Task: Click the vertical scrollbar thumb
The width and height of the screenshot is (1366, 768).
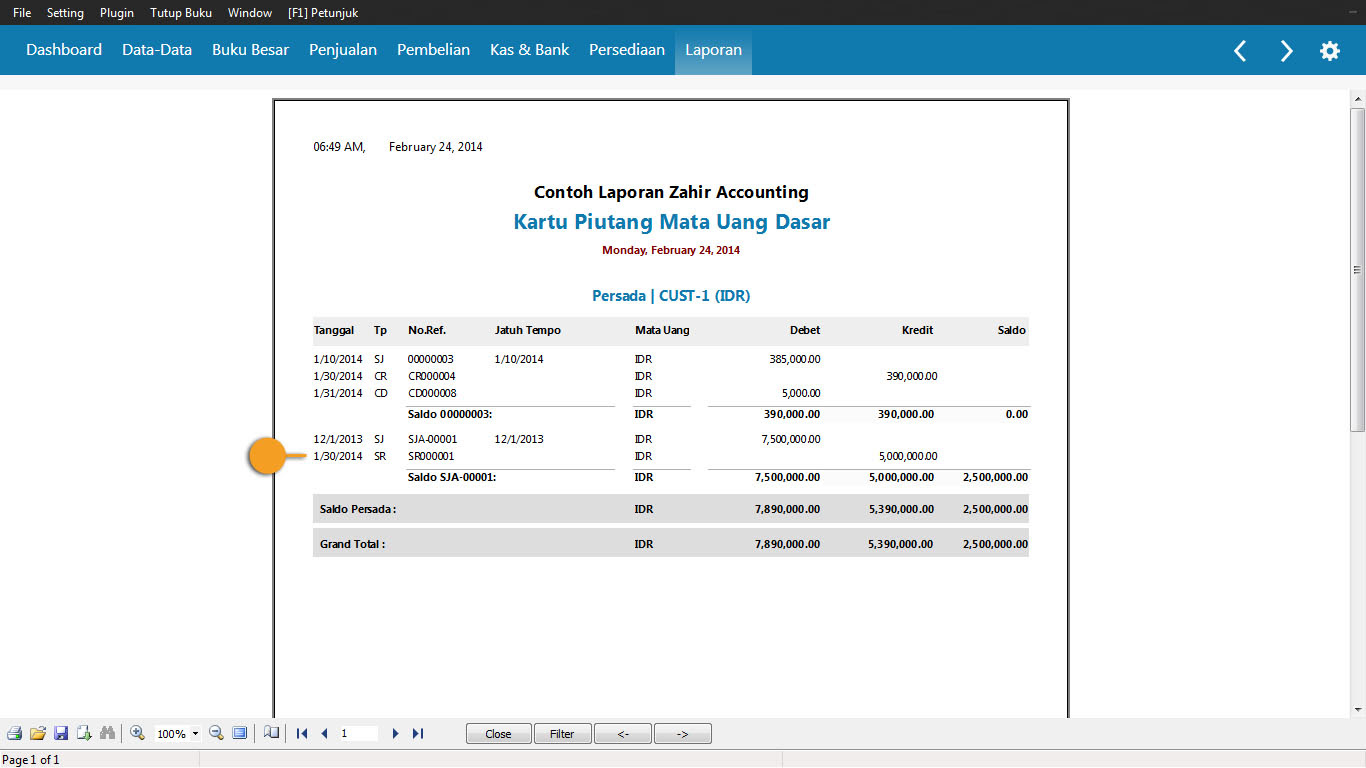Action: (1357, 269)
